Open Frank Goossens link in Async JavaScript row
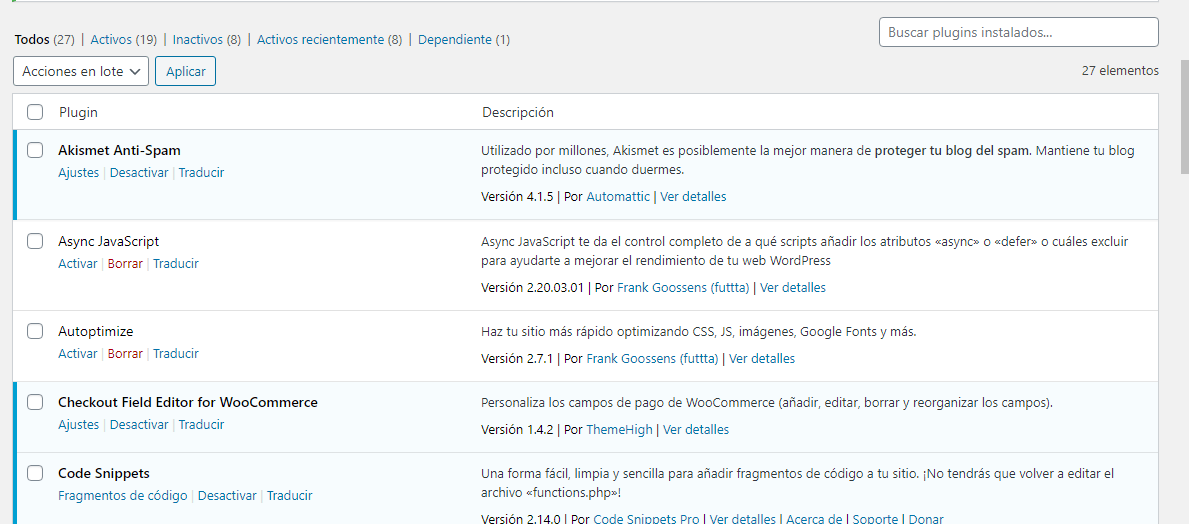This screenshot has height=524, width=1189. tap(683, 287)
